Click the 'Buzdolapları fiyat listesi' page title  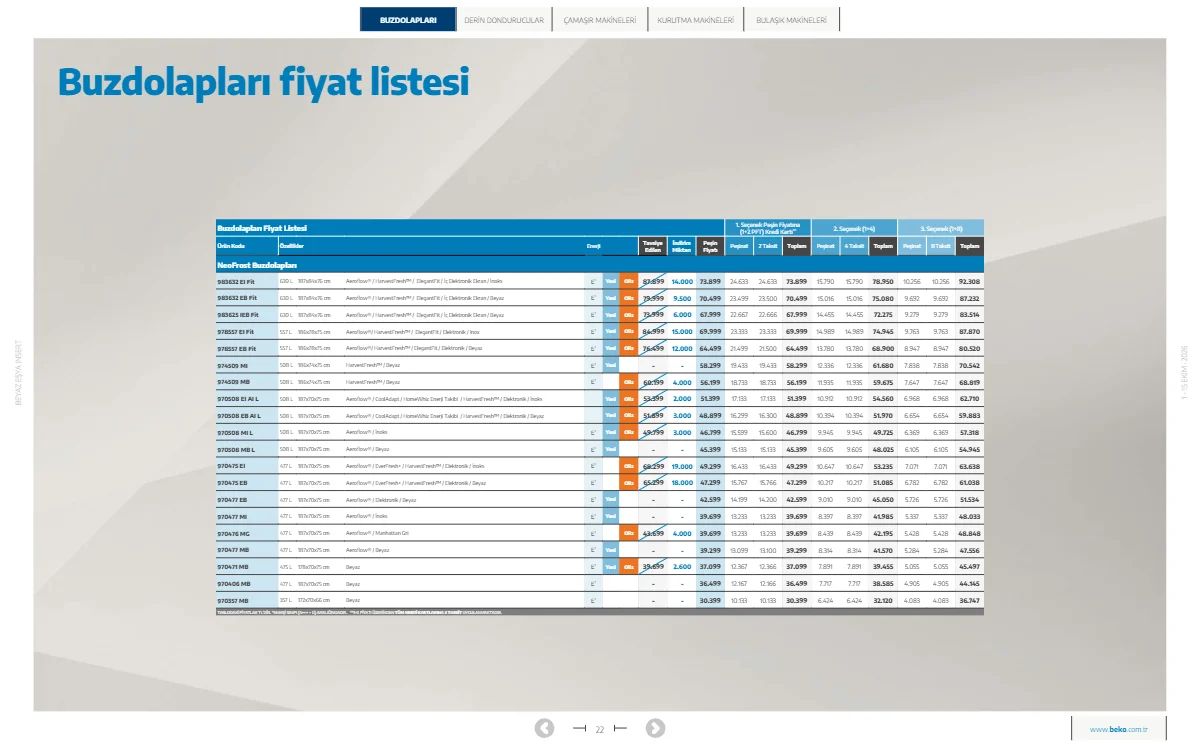pos(263,81)
